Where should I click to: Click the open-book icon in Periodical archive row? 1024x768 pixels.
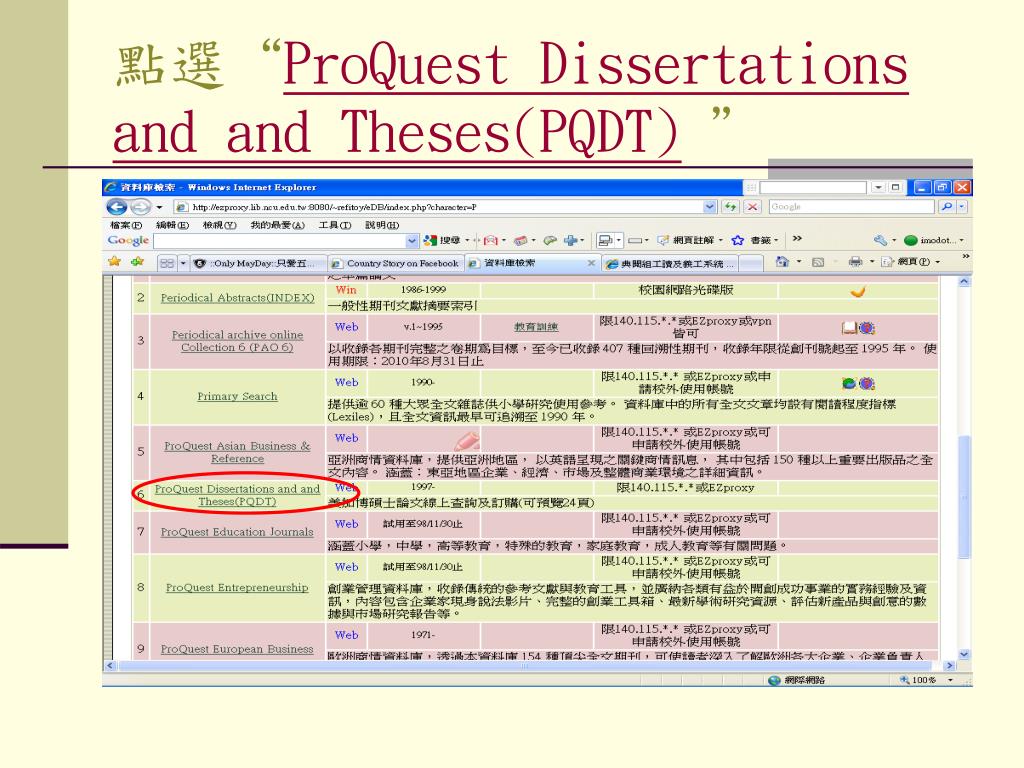[x=849, y=327]
